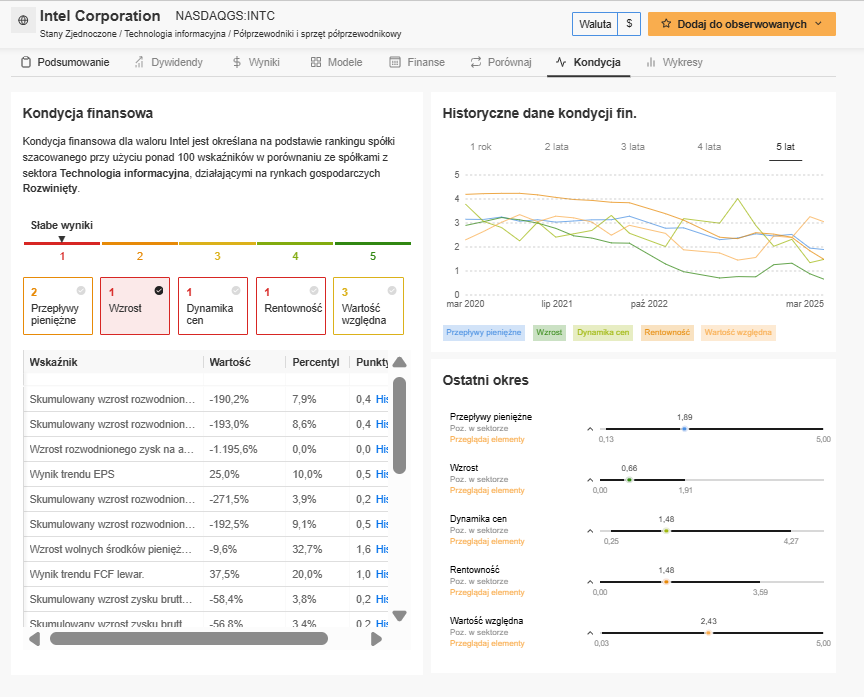This screenshot has width=864, height=697.
Task: Collapse the Rentowność row chevron
Action: point(590,582)
